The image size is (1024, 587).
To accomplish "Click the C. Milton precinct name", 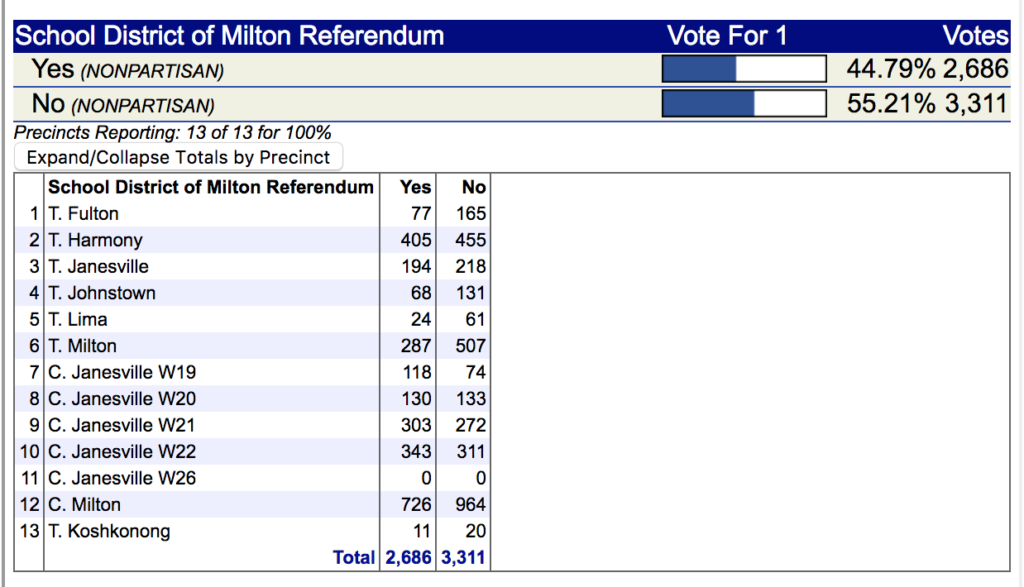I will pos(84,505).
